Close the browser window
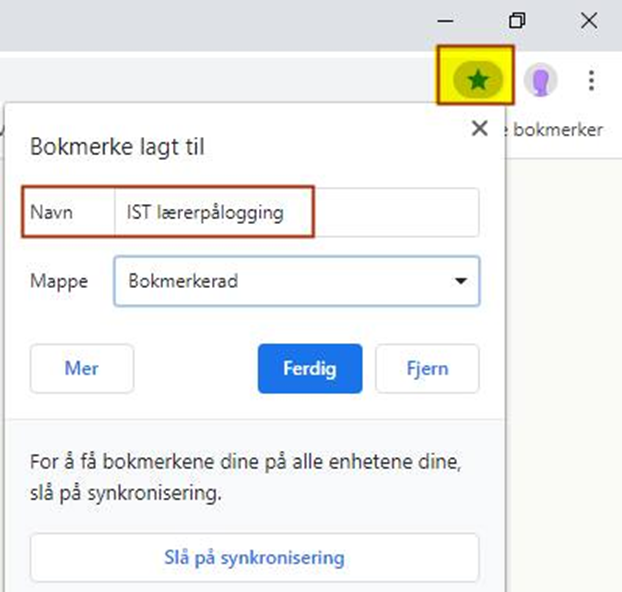622x592 pixels. tap(589, 21)
